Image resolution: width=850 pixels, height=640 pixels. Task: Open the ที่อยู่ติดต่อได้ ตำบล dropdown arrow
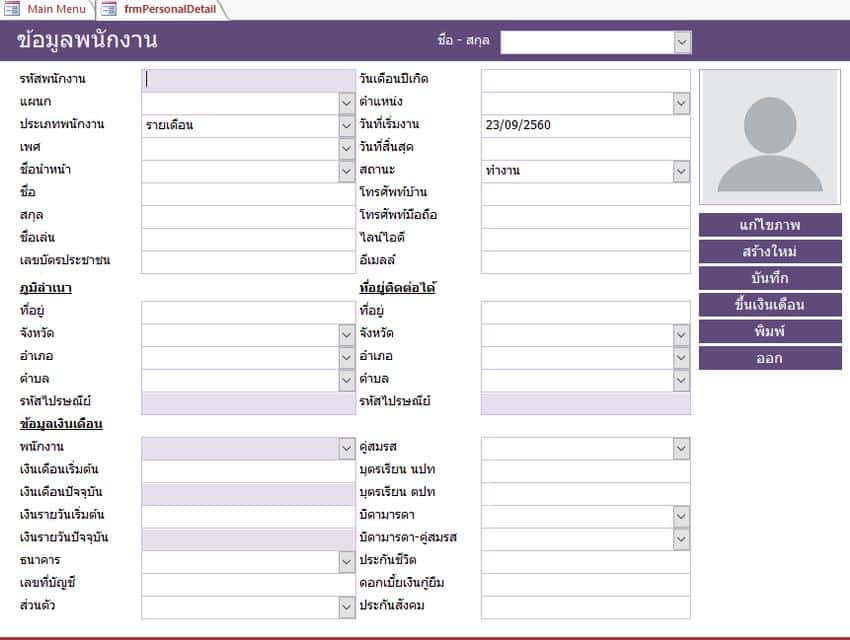point(681,380)
